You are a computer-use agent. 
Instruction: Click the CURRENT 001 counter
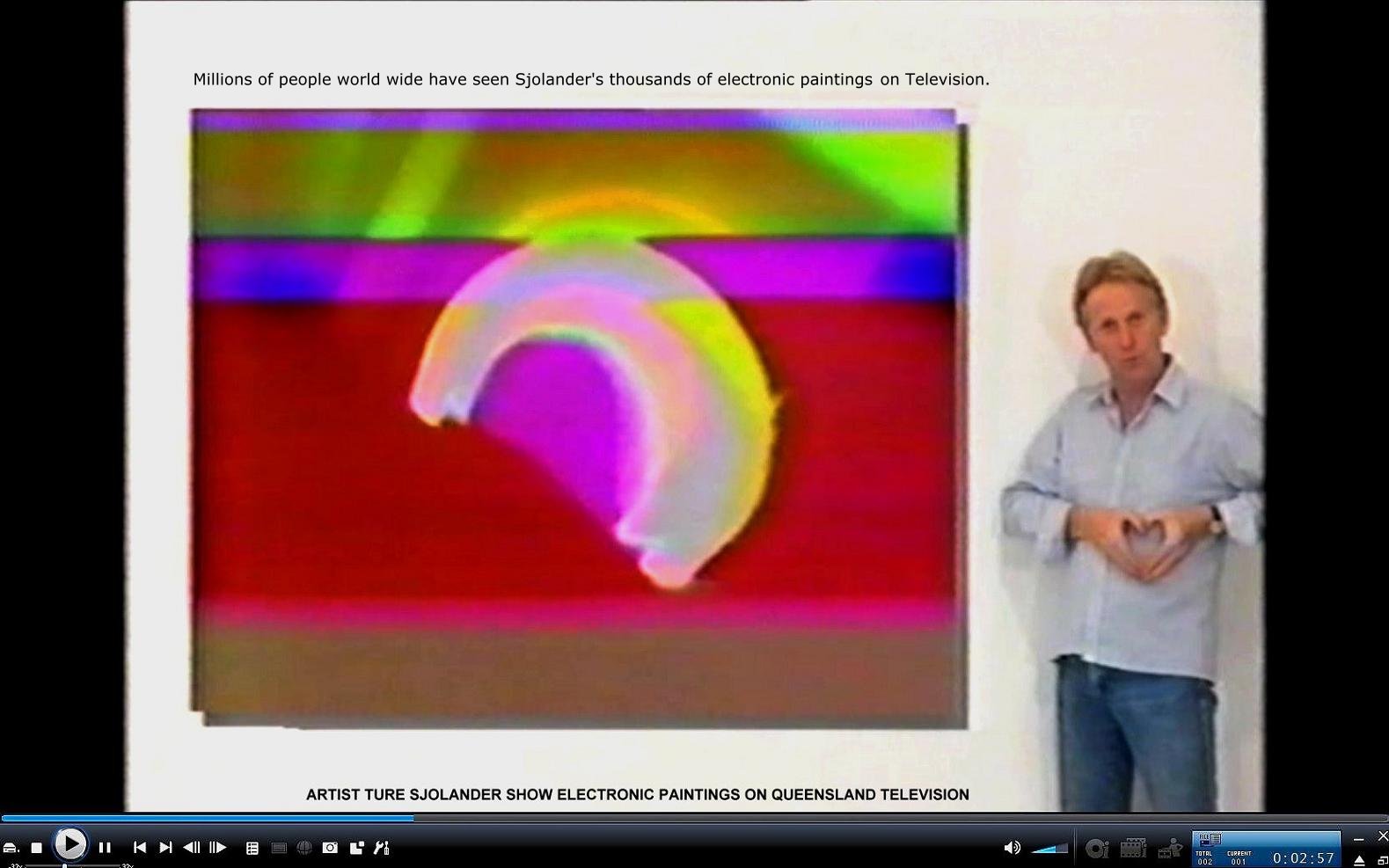(x=1239, y=857)
